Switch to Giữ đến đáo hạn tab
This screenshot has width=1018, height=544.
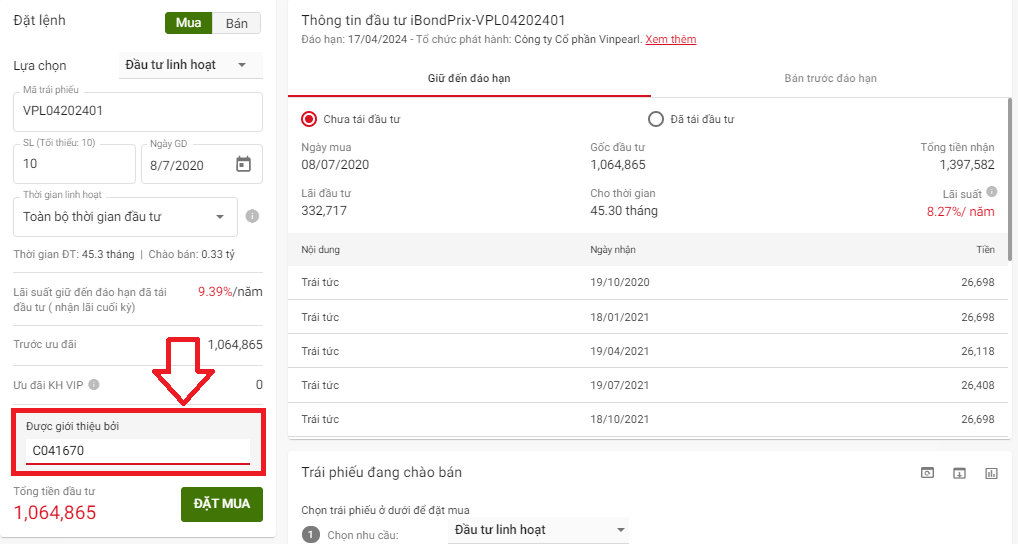pyautogui.click(x=468, y=78)
